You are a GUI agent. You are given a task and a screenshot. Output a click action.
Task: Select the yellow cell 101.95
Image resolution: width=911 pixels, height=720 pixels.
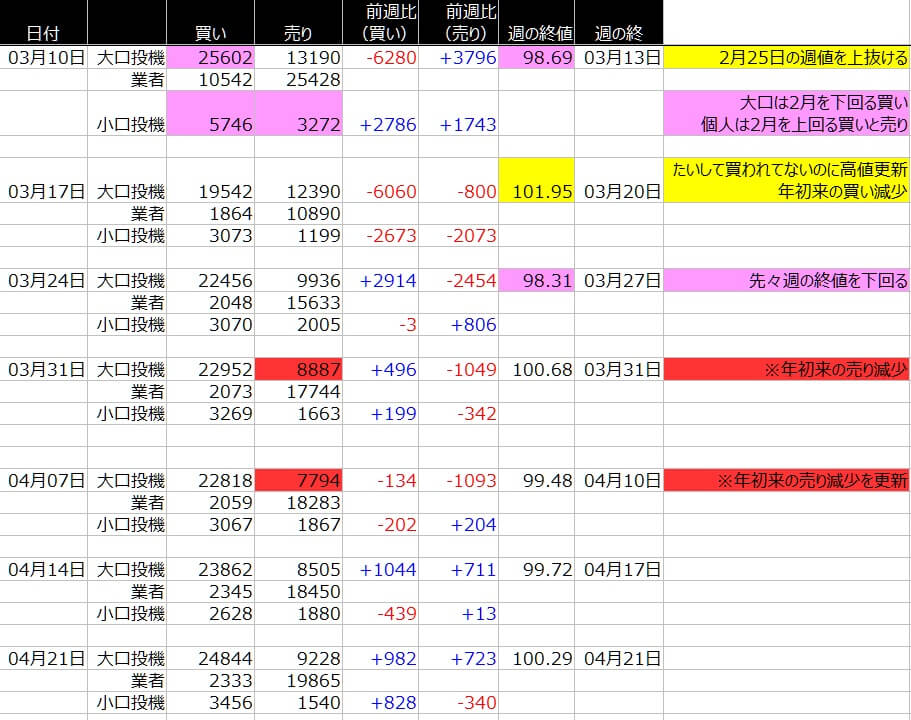click(536, 180)
